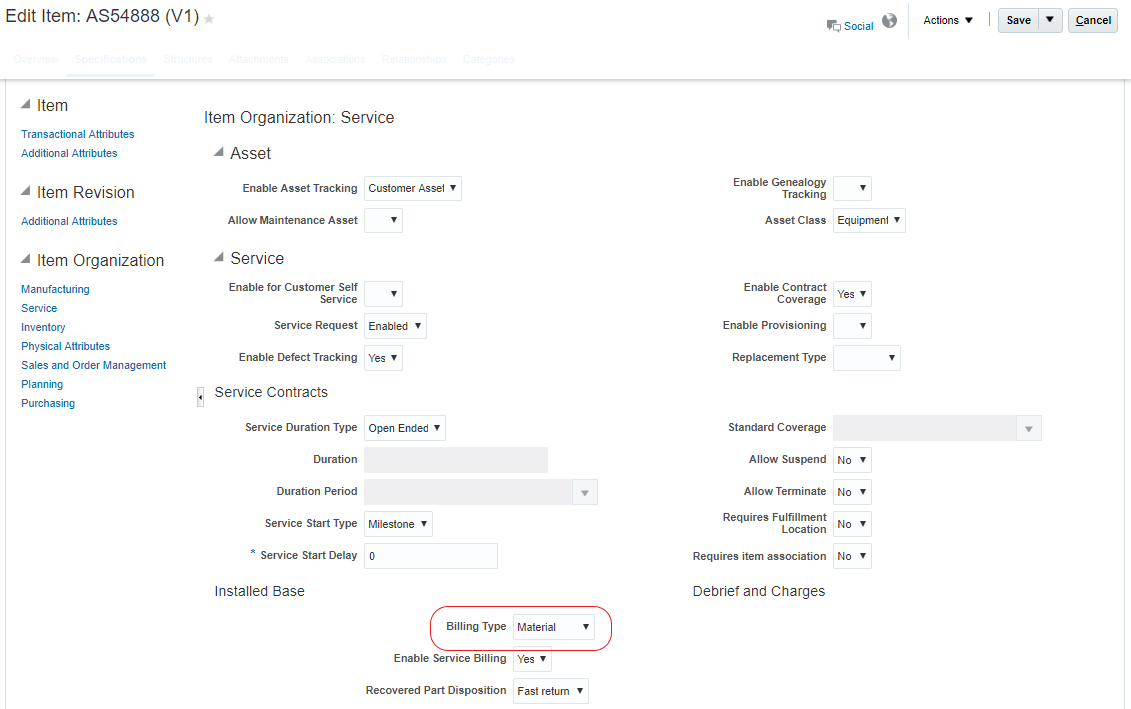
Task: Click the Cancel button
Action: tap(1093, 20)
